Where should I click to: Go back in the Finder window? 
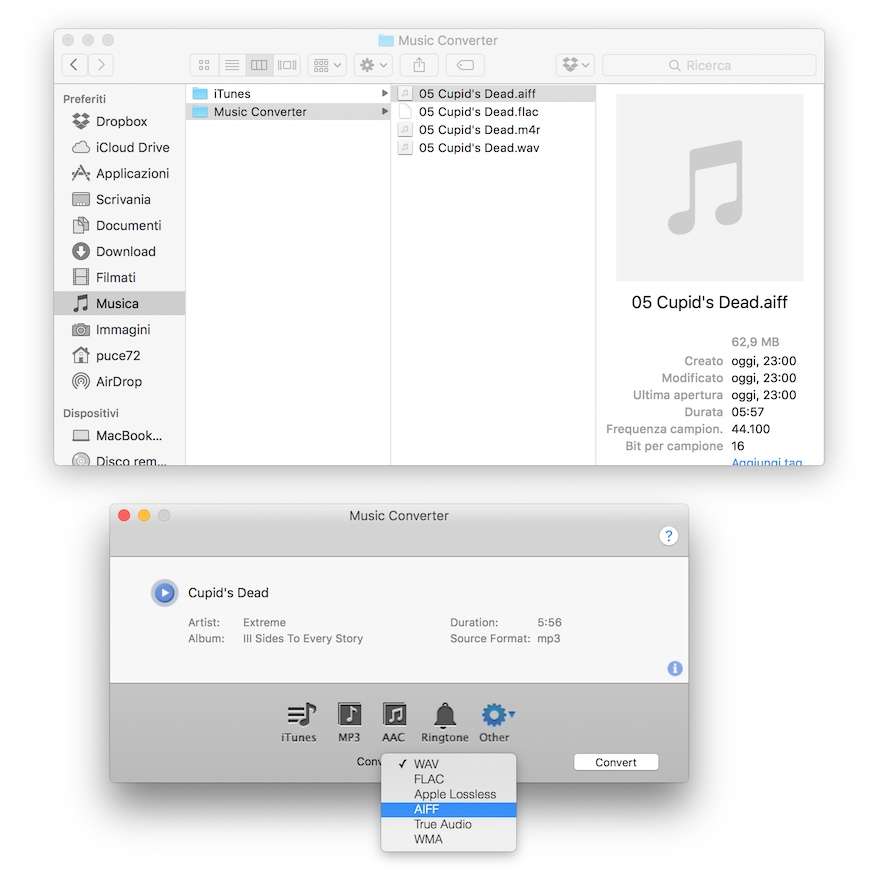[74, 65]
